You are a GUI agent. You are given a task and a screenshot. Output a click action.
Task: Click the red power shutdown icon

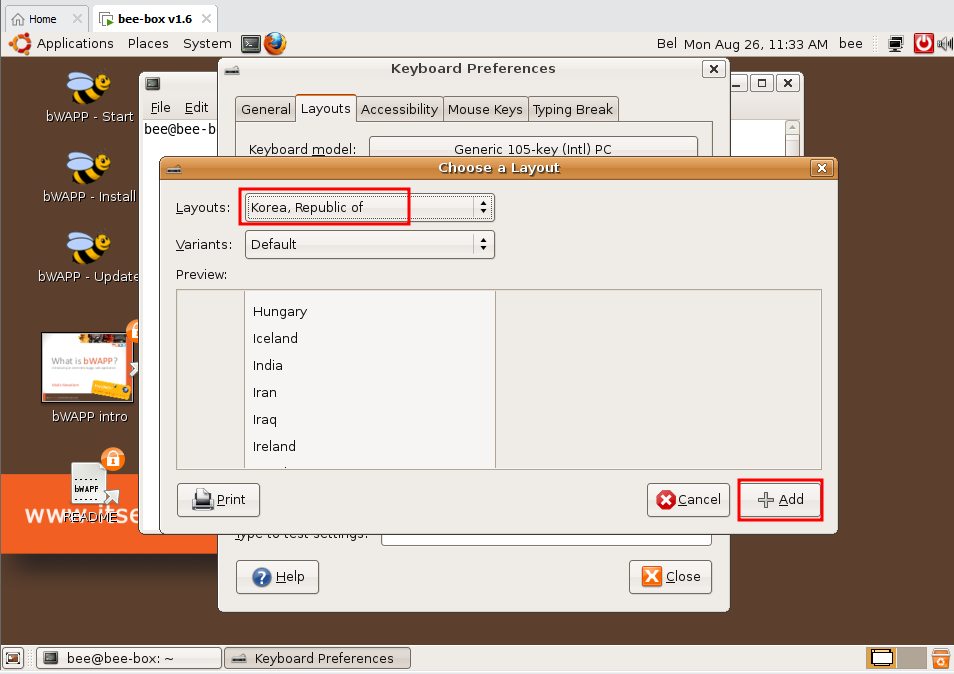coord(923,44)
